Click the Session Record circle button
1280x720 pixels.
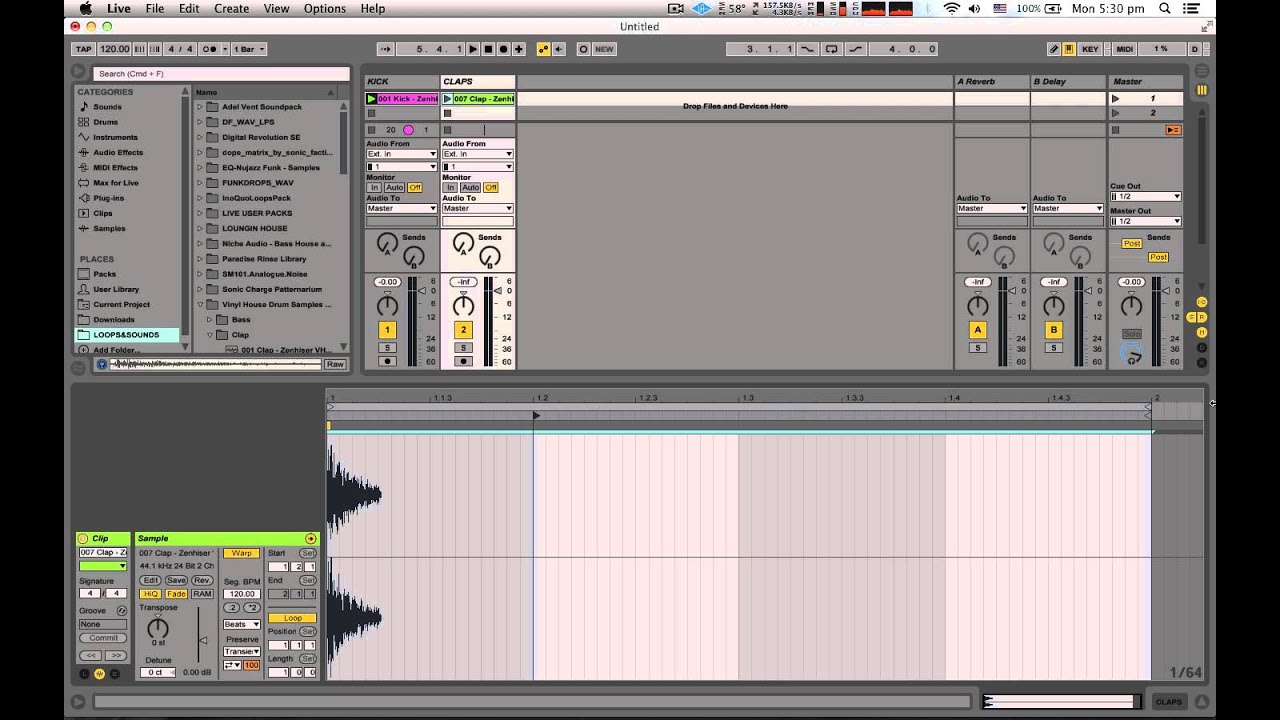pyautogui.click(x=584, y=49)
